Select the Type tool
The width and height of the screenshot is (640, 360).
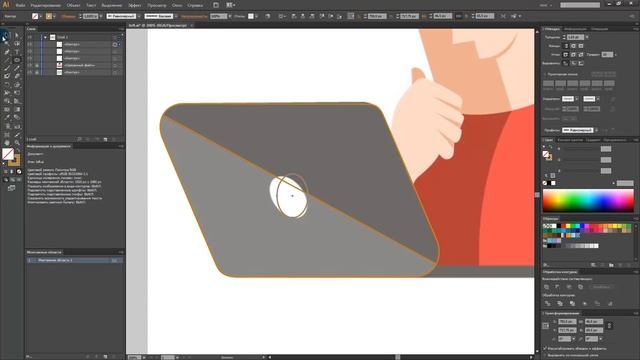pyautogui.click(x=17, y=52)
